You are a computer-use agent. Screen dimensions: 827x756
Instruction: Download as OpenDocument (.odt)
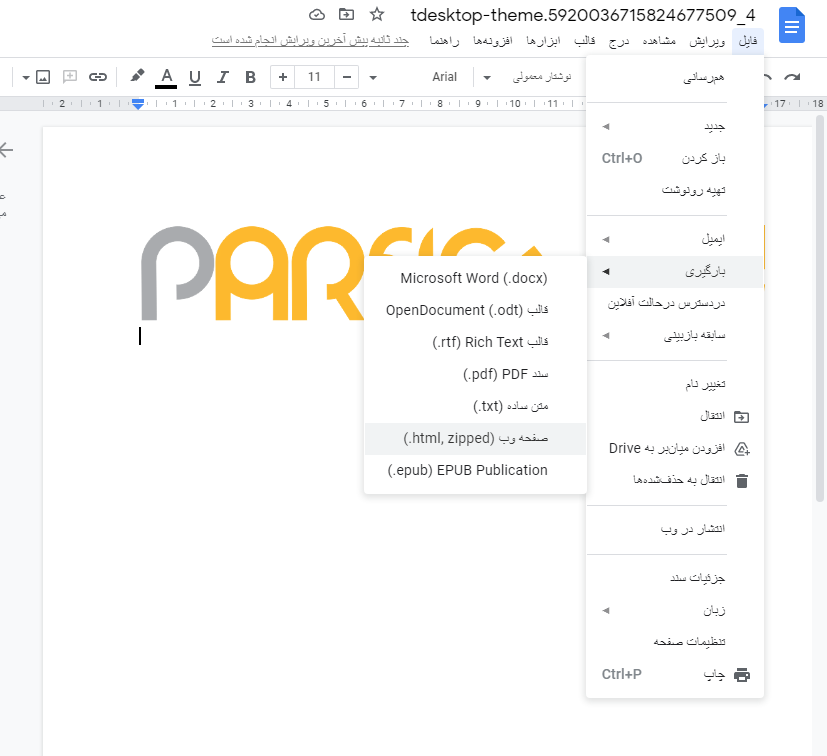click(x=475, y=310)
